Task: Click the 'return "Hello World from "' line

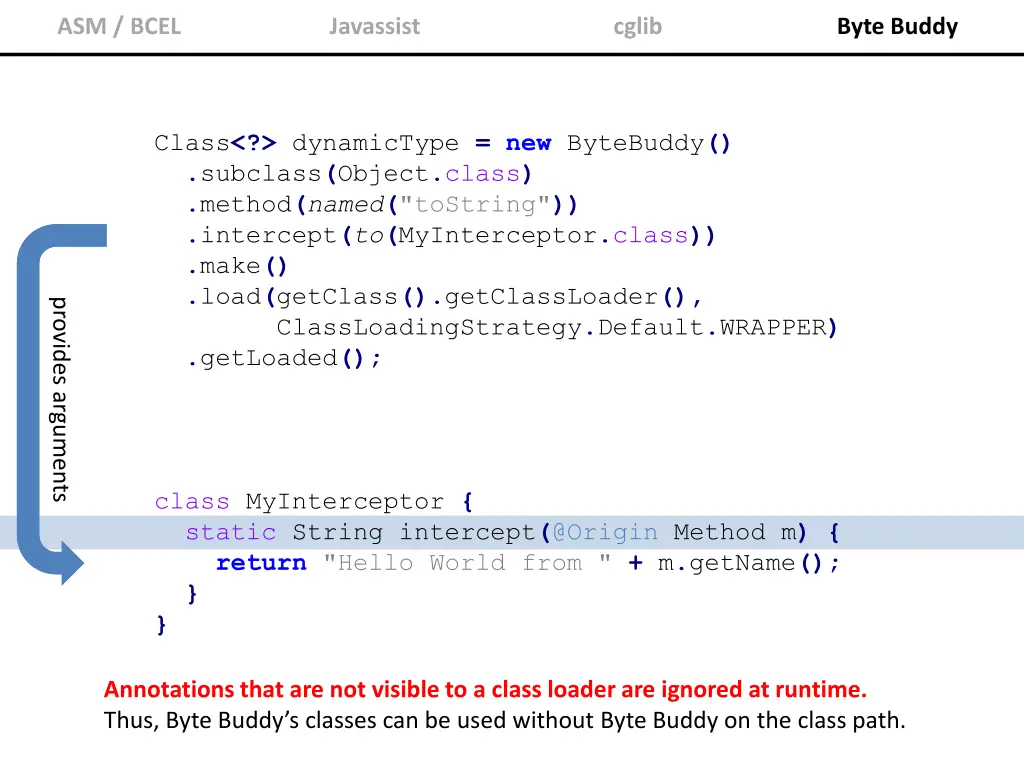Action: 414,563
